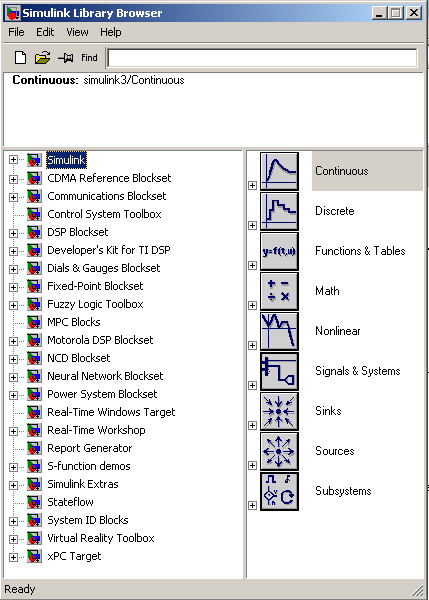Select the Sinks block library icon
The height and width of the screenshot is (600, 429).
click(x=279, y=411)
